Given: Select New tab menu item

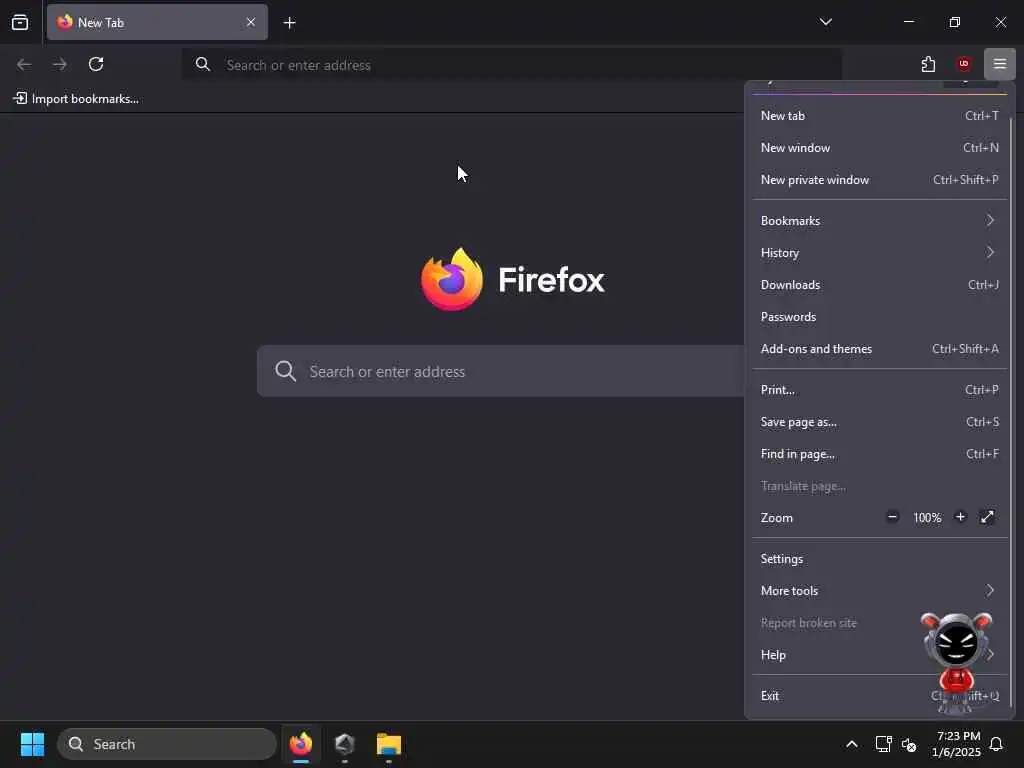Looking at the screenshot, I should tap(879, 116).
